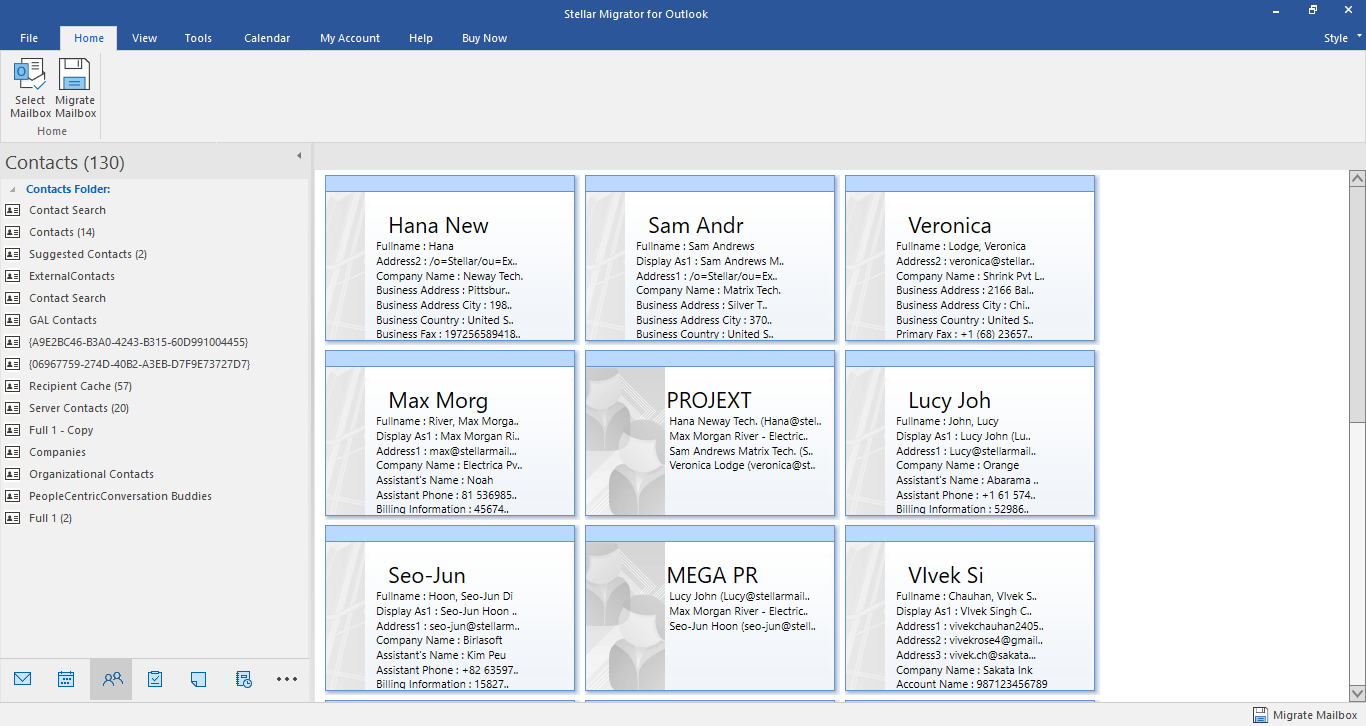Click 'Assistant's Name : Kim Peu' text
The image size is (1366, 726).
point(443,655)
